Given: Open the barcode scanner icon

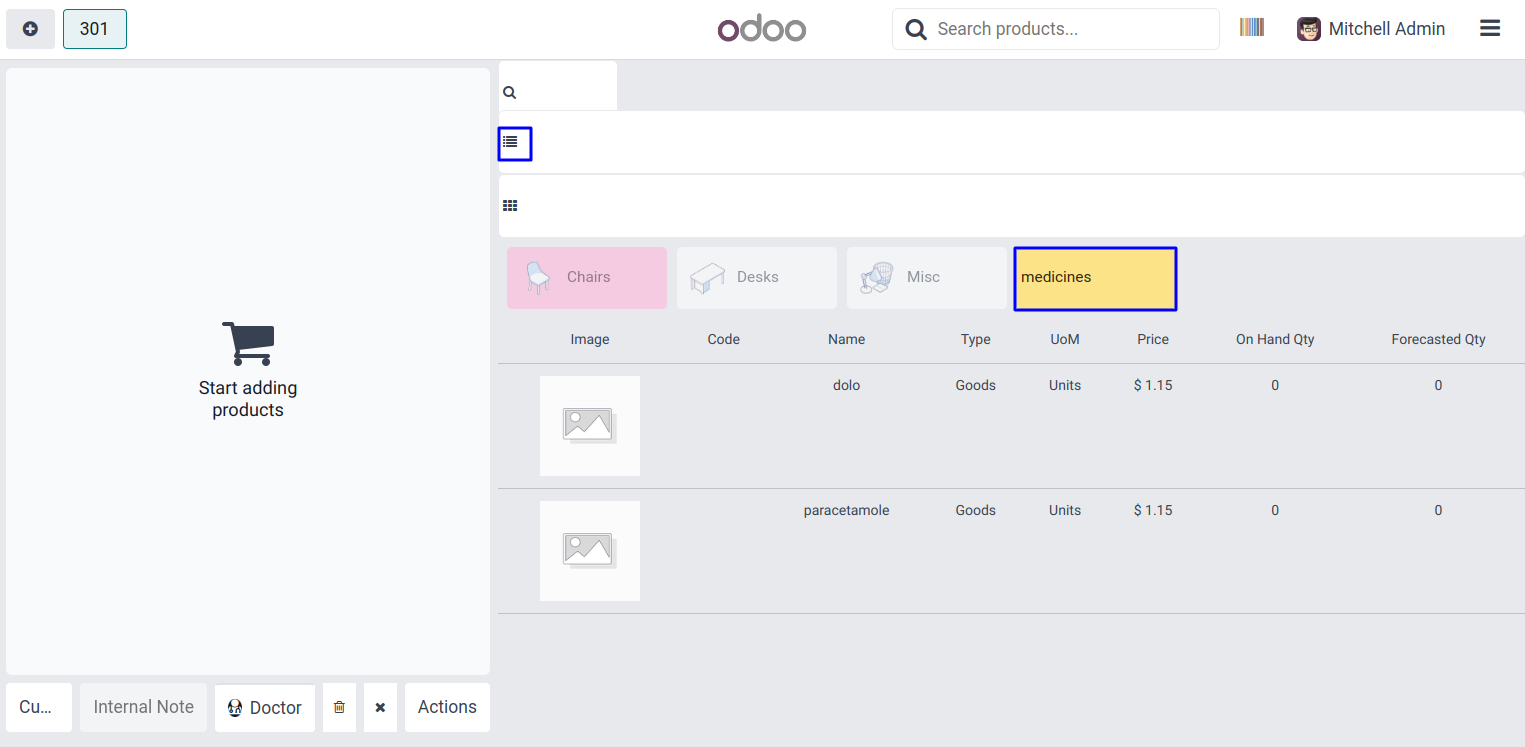Looking at the screenshot, I should click(1251, 28).
